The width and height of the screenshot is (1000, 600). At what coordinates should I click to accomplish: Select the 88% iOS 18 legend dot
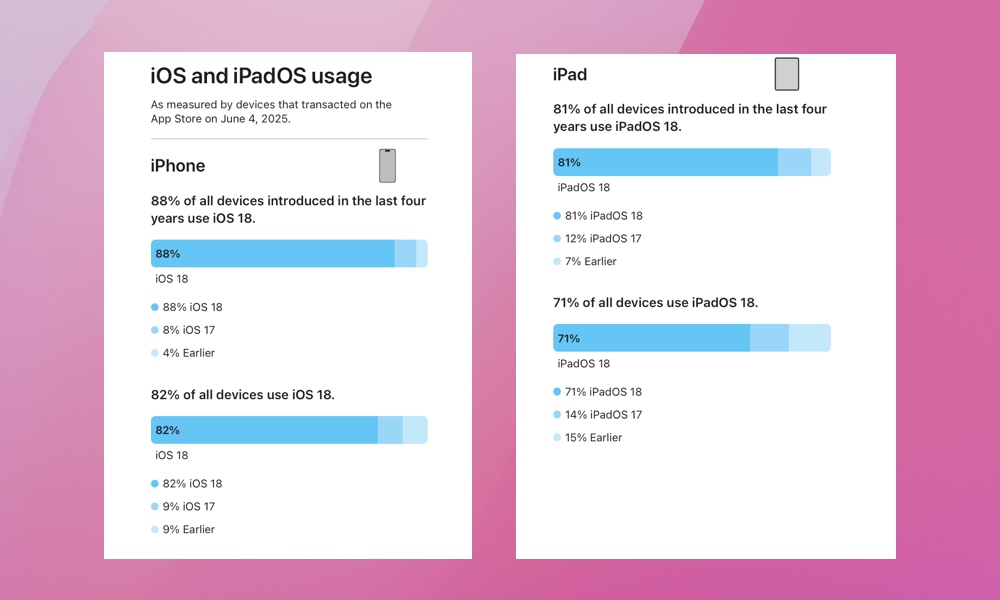coord(154,307)
